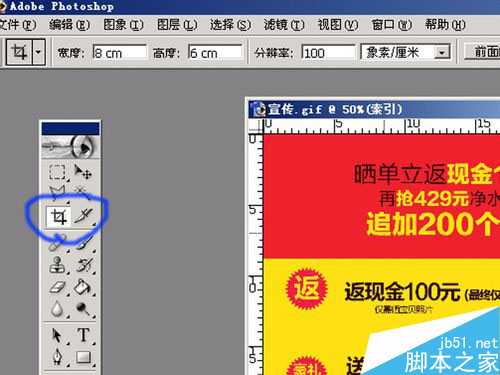Click the 前面 image button
The width and height of the screenshot is (500, 375).
[x=483, y=52]
